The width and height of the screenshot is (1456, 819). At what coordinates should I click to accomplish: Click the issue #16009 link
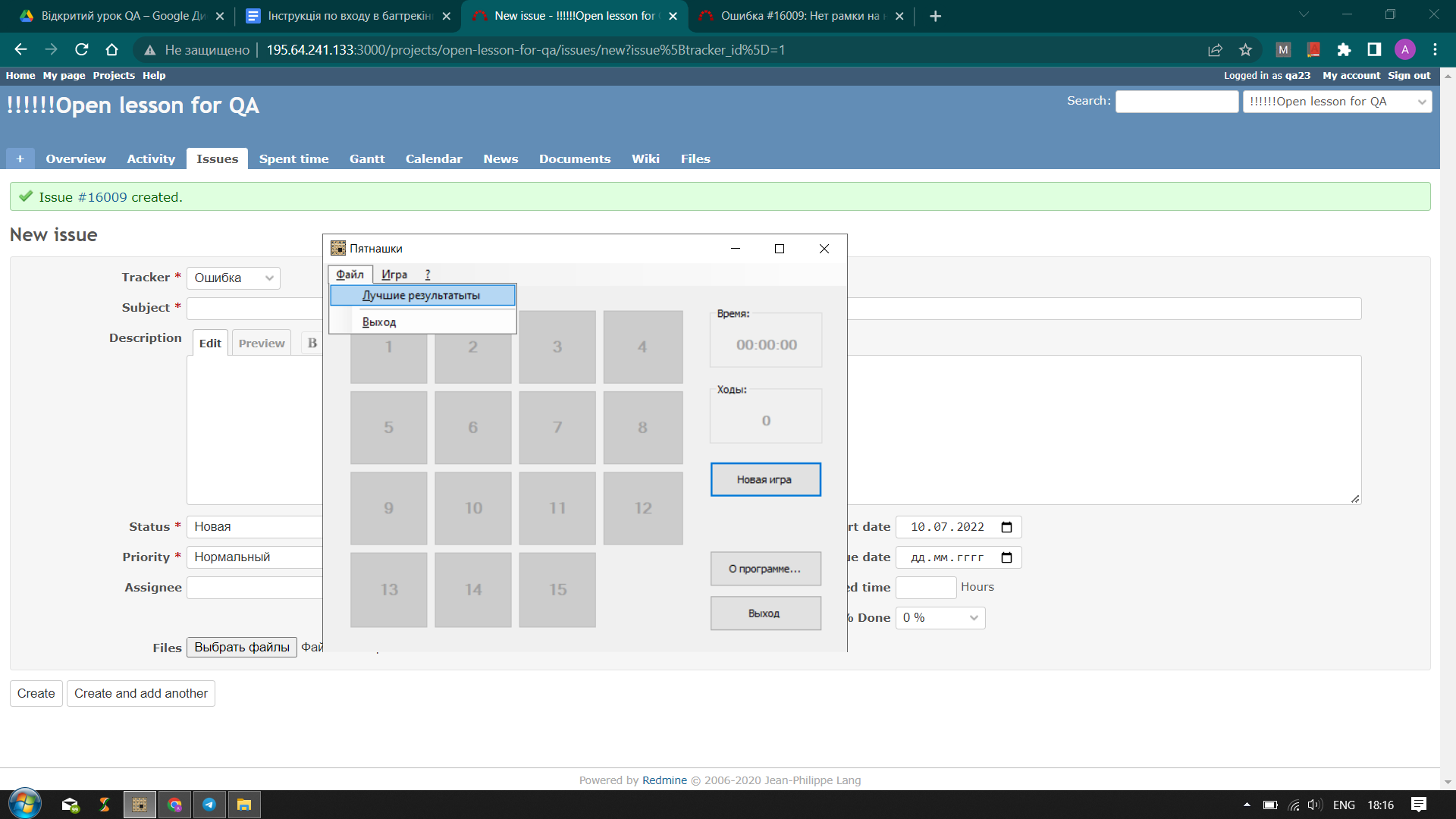coord(102,197)
